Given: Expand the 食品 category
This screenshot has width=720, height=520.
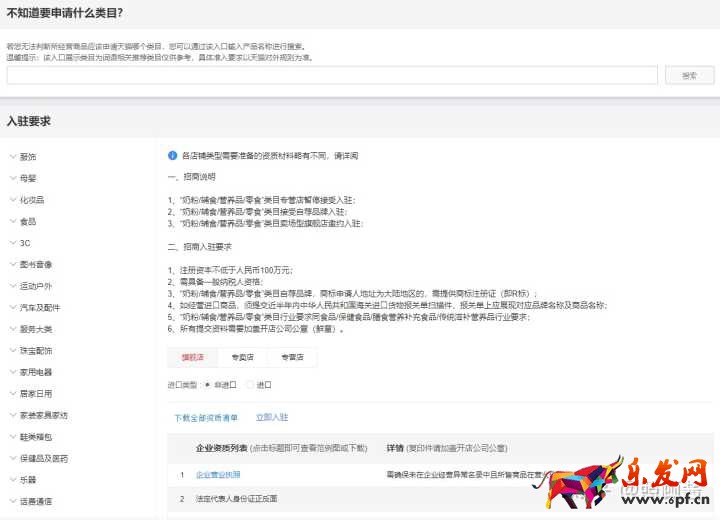Looking at the screenshot, I should [x=28, y=221].
